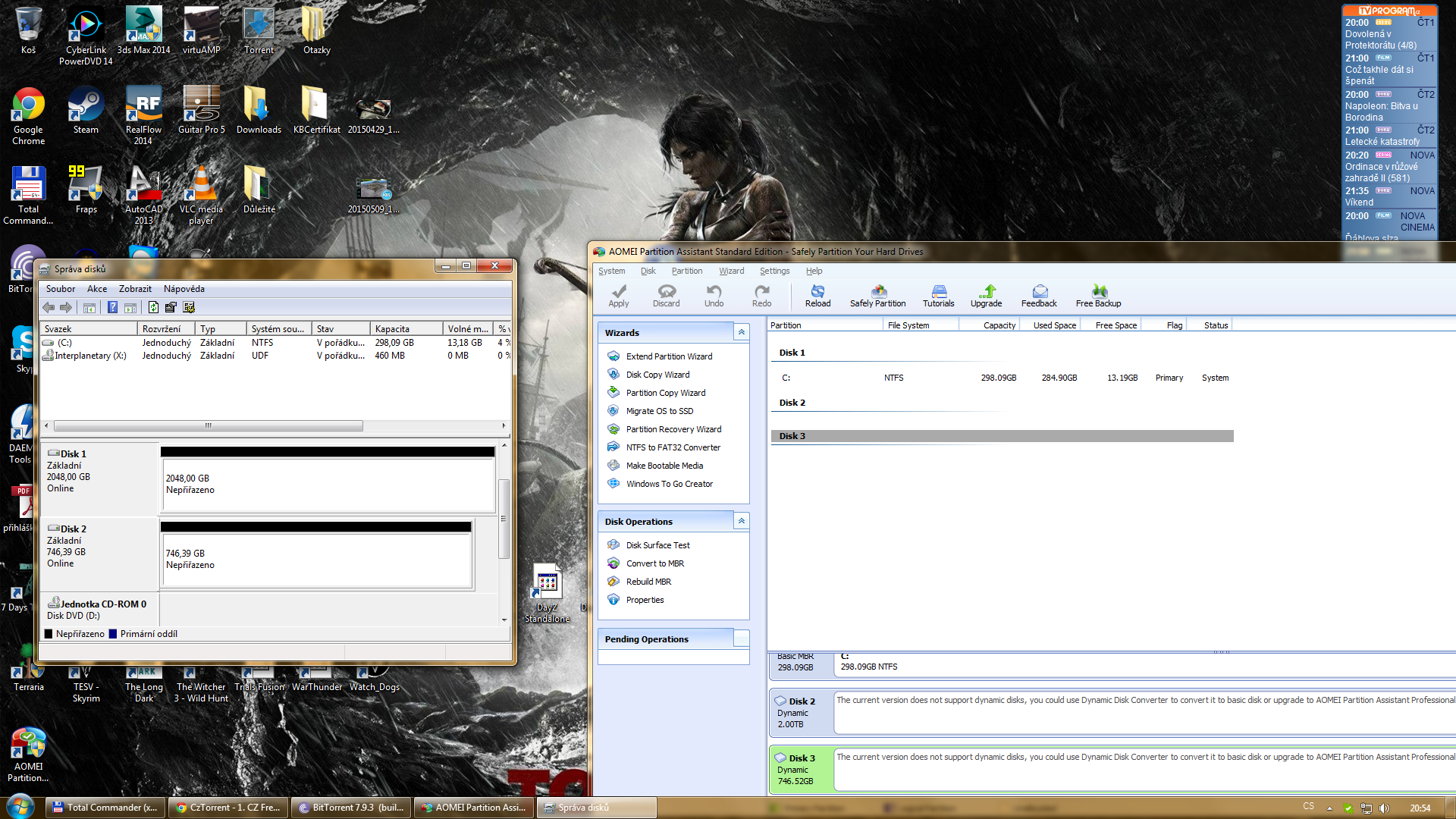Open Recycle Bin (Koš) desktop icon
1456x819 pixels.
pyautogui.click(x=28, y=30)
